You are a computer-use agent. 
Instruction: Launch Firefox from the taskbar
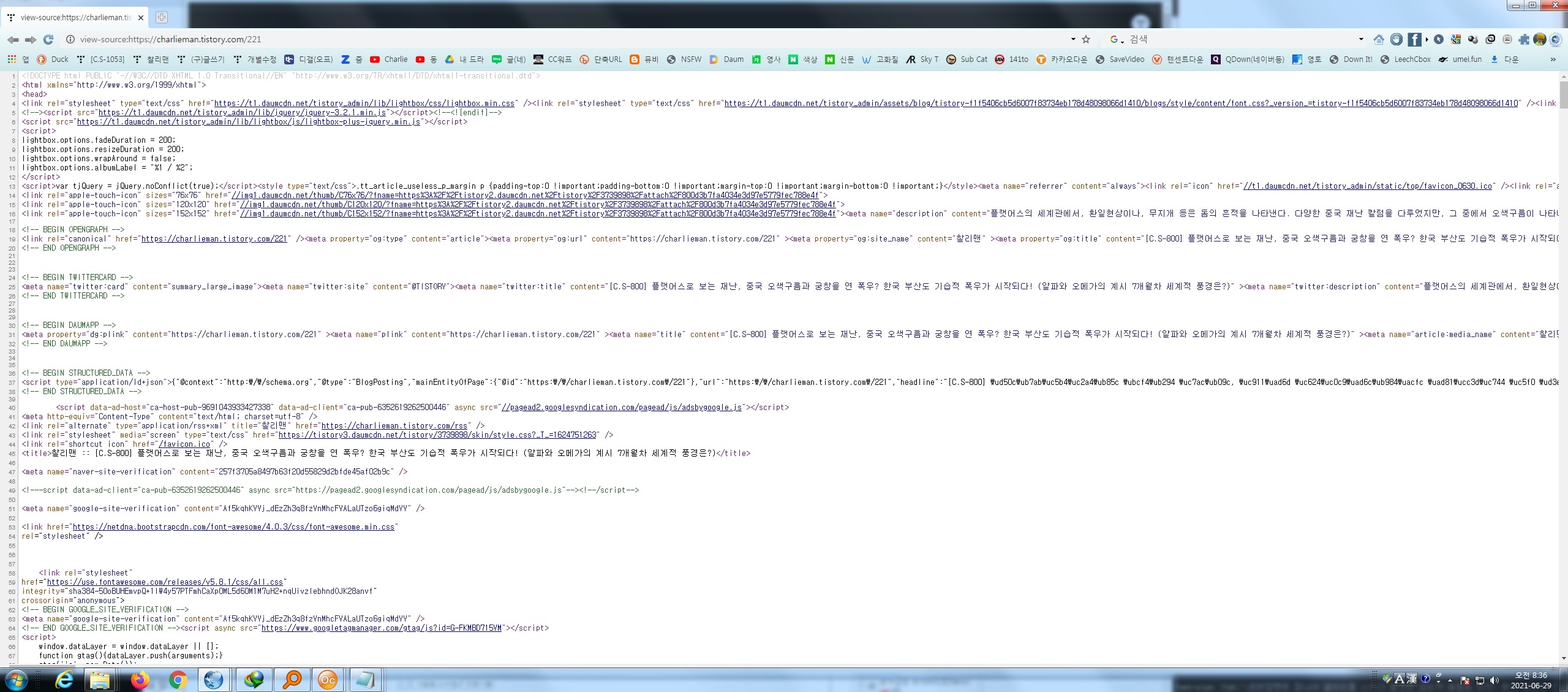pyautogui.click(x=140, y=680)
